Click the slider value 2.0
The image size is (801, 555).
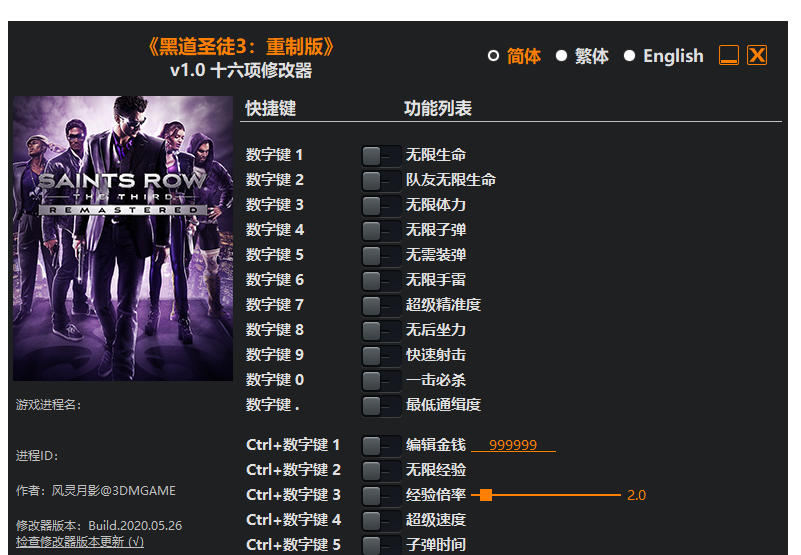pyautogui.click(x=637, y=495)
